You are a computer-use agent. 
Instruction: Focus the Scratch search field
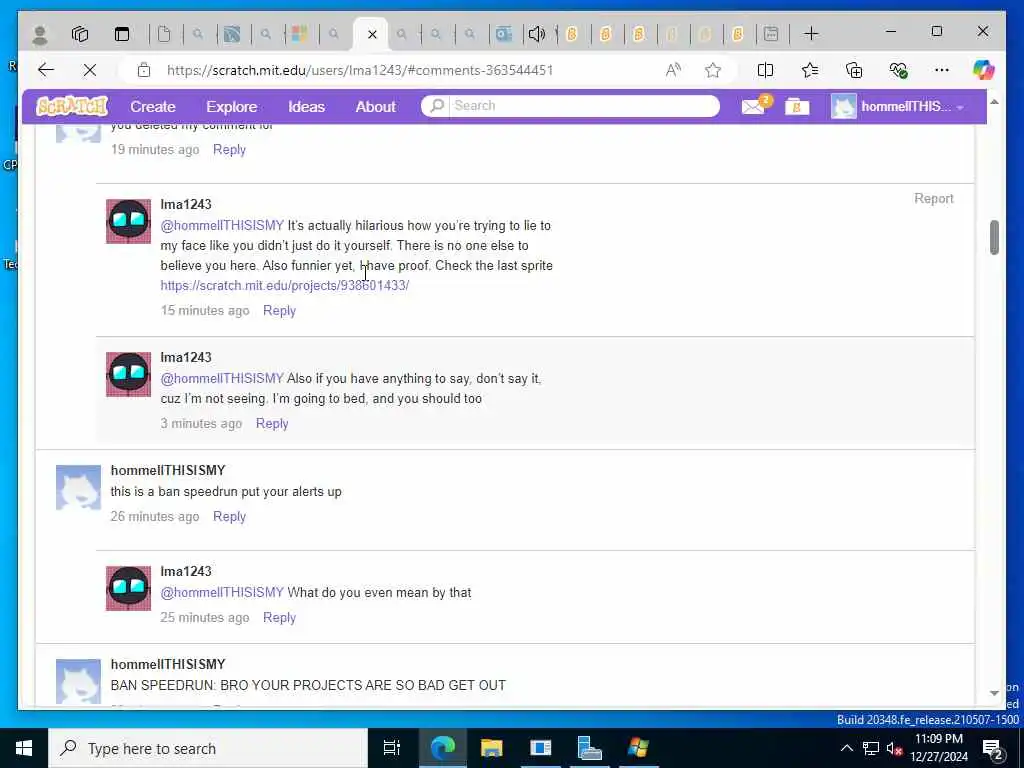pyautogui.click(x=583, y=106)
